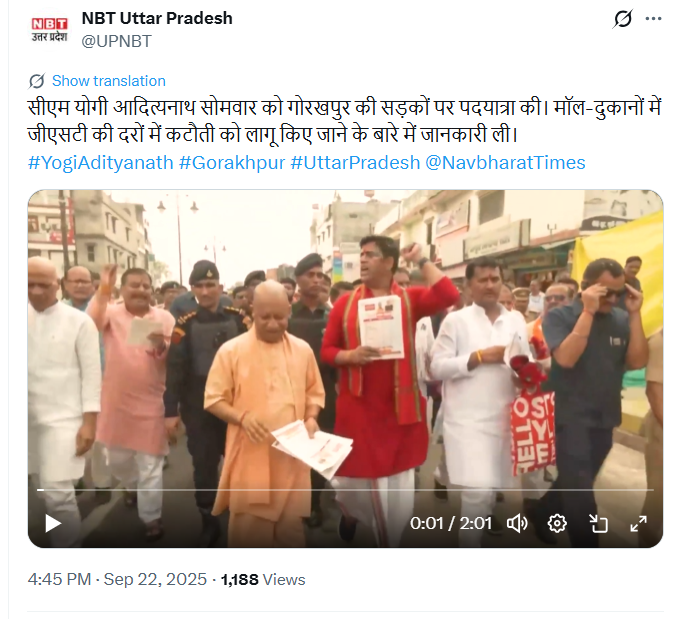Mute the video volume speaker icon

pos(517,523)
